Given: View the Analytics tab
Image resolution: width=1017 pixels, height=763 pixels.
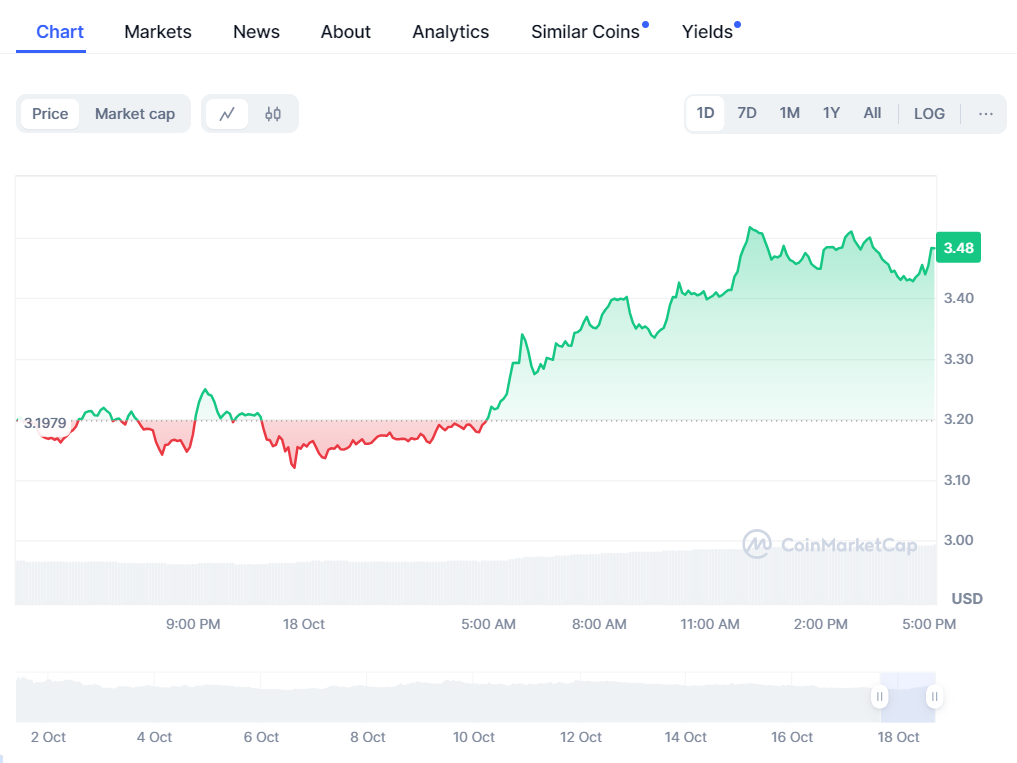Looking at the screenshot, I should (x=450, y=31).
